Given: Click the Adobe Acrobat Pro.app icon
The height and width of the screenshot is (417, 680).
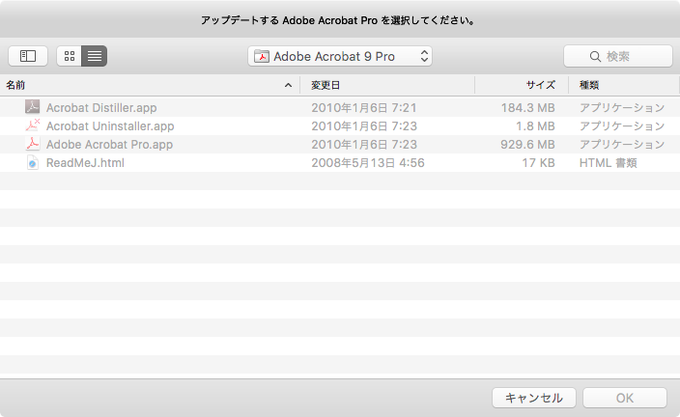Looking at the screenshot, I should (33, 144).
